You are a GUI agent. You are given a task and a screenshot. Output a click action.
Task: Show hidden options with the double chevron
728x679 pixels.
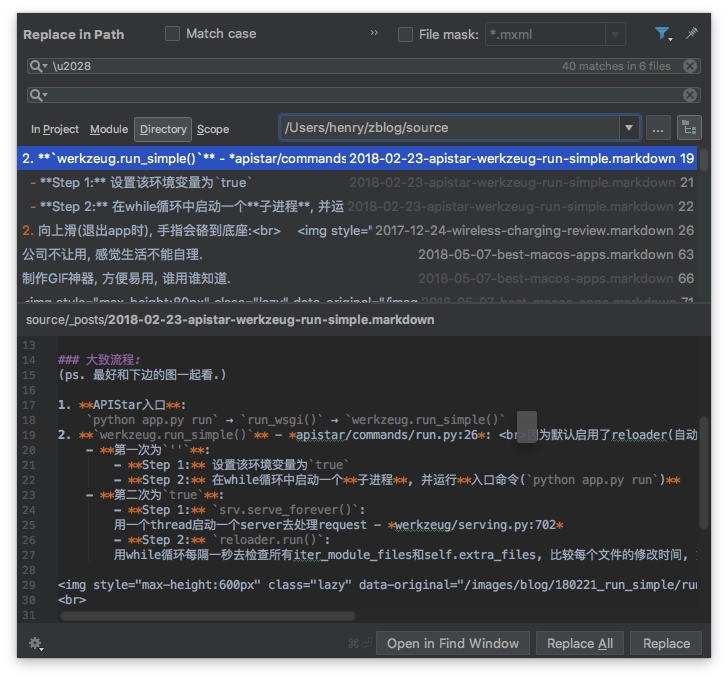pos(375,33)
